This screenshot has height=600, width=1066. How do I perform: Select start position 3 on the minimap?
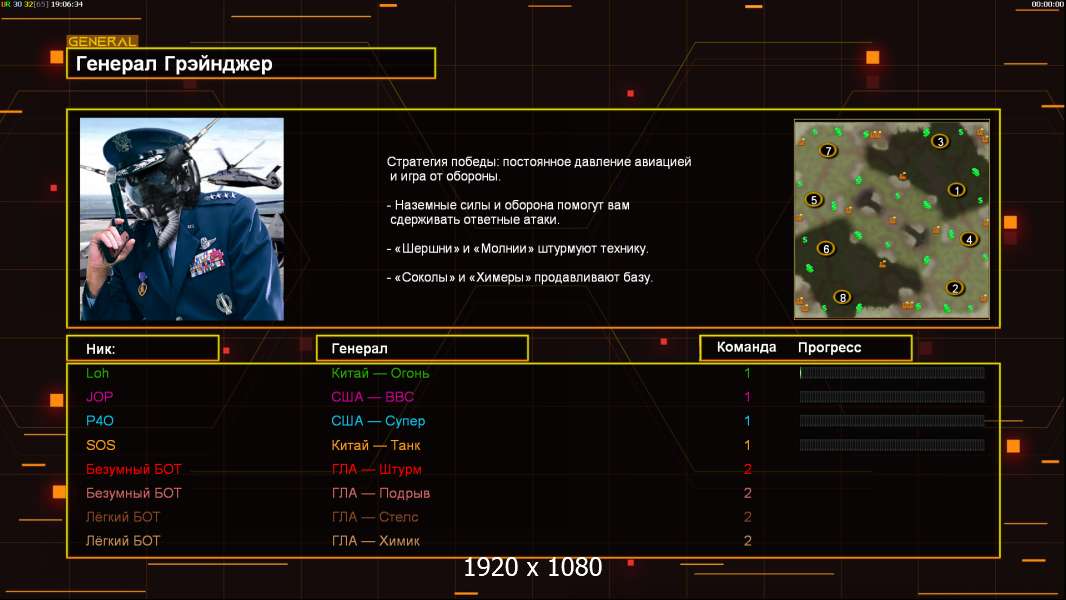pyautogui.click(x=940, y=141)
